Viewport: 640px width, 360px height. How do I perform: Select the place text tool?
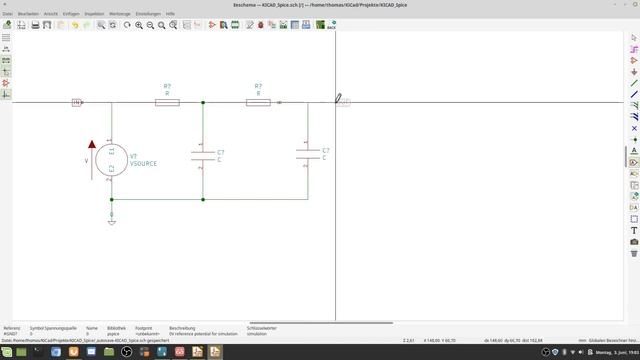[634, 231]
